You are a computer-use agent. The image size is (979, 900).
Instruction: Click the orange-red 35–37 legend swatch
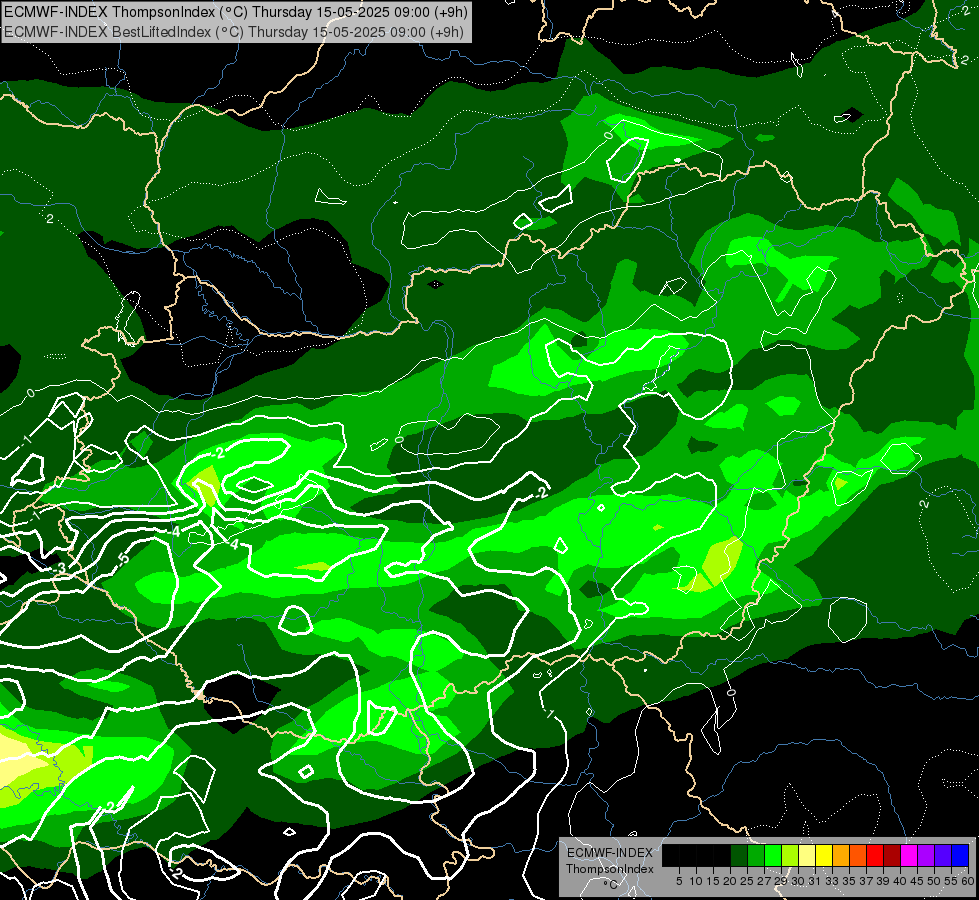[x=858, y=855]
